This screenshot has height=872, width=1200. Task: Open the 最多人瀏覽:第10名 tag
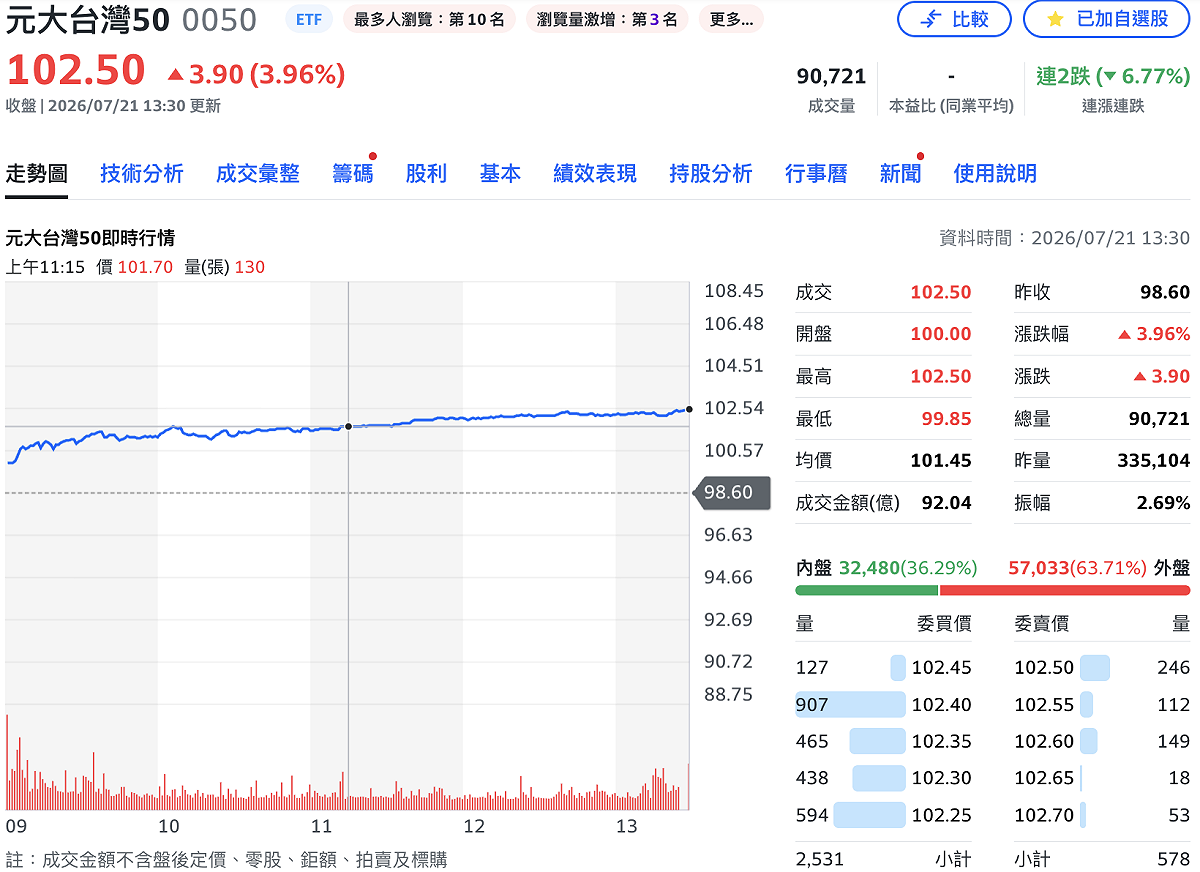[429, 19]
